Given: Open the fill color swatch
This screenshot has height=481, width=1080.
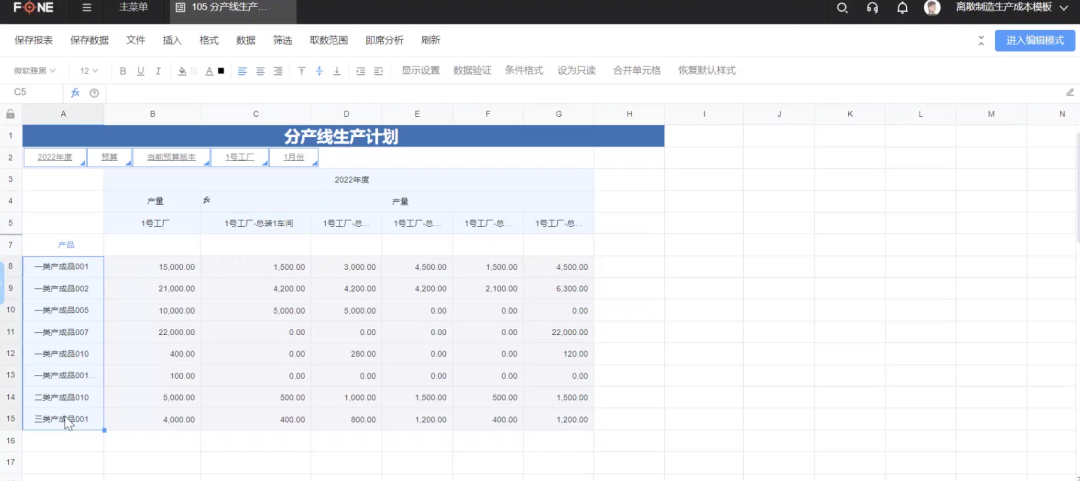Looking at the screenshot, I should coord(194,71).
